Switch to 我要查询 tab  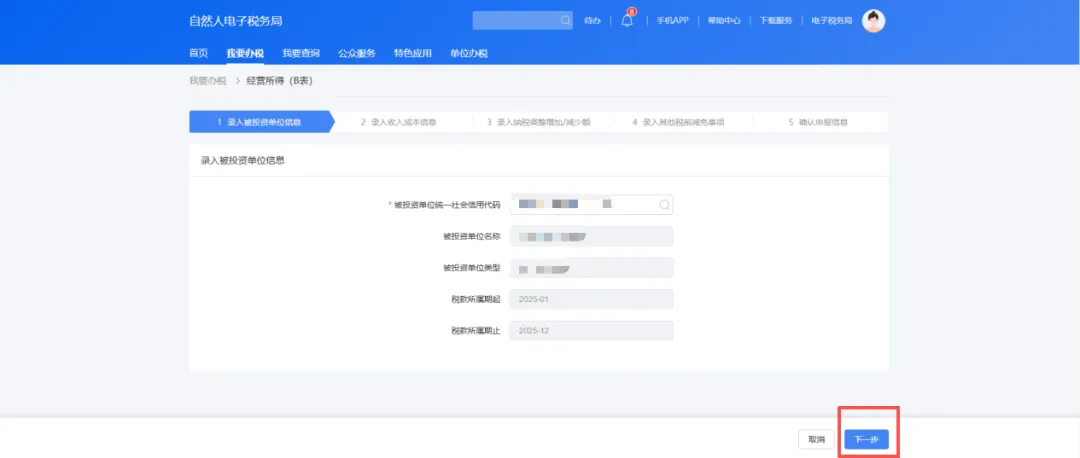click(301, 53)
